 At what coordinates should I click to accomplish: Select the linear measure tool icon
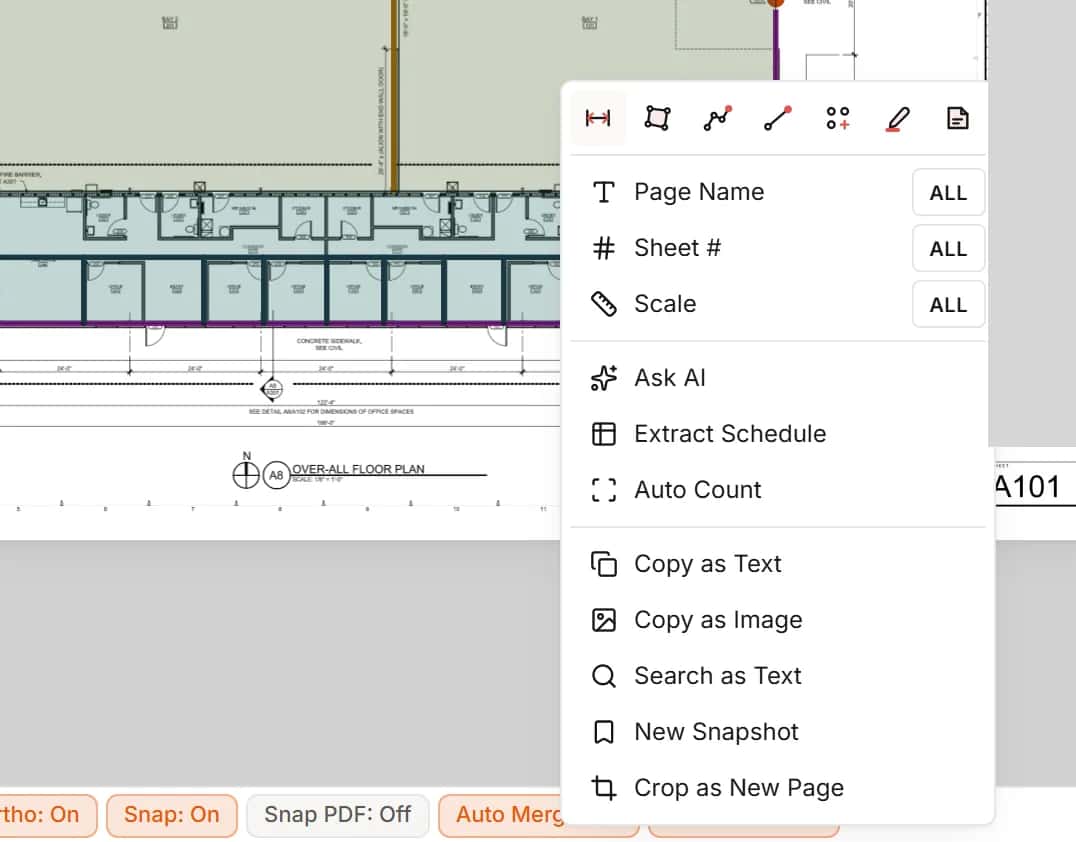pos(598,118)
